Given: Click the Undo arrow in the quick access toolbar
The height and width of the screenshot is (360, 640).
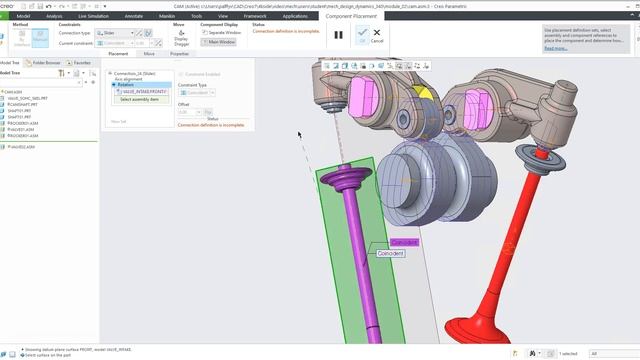Looking at the screenshot, I should (49, 7).
